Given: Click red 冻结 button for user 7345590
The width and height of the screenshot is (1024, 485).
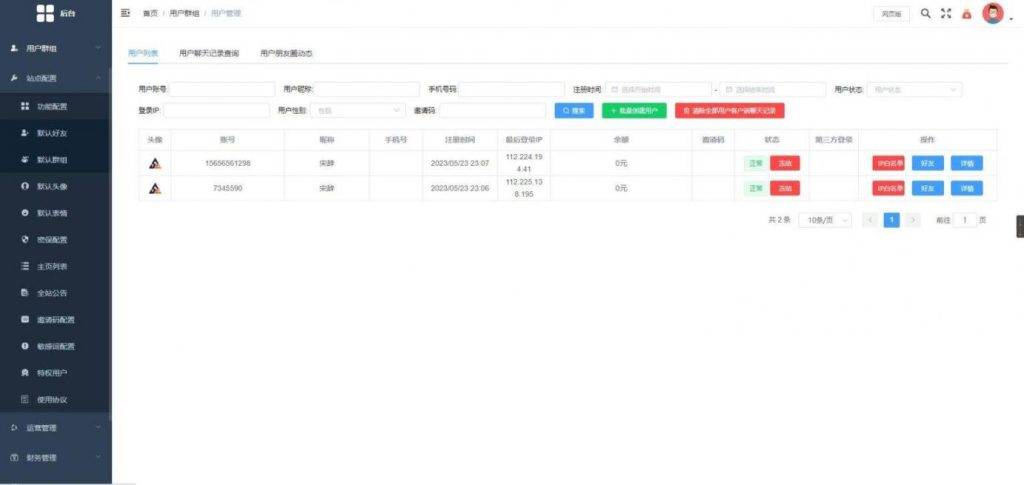Looking at the screenshot, I should click(785, 188).
